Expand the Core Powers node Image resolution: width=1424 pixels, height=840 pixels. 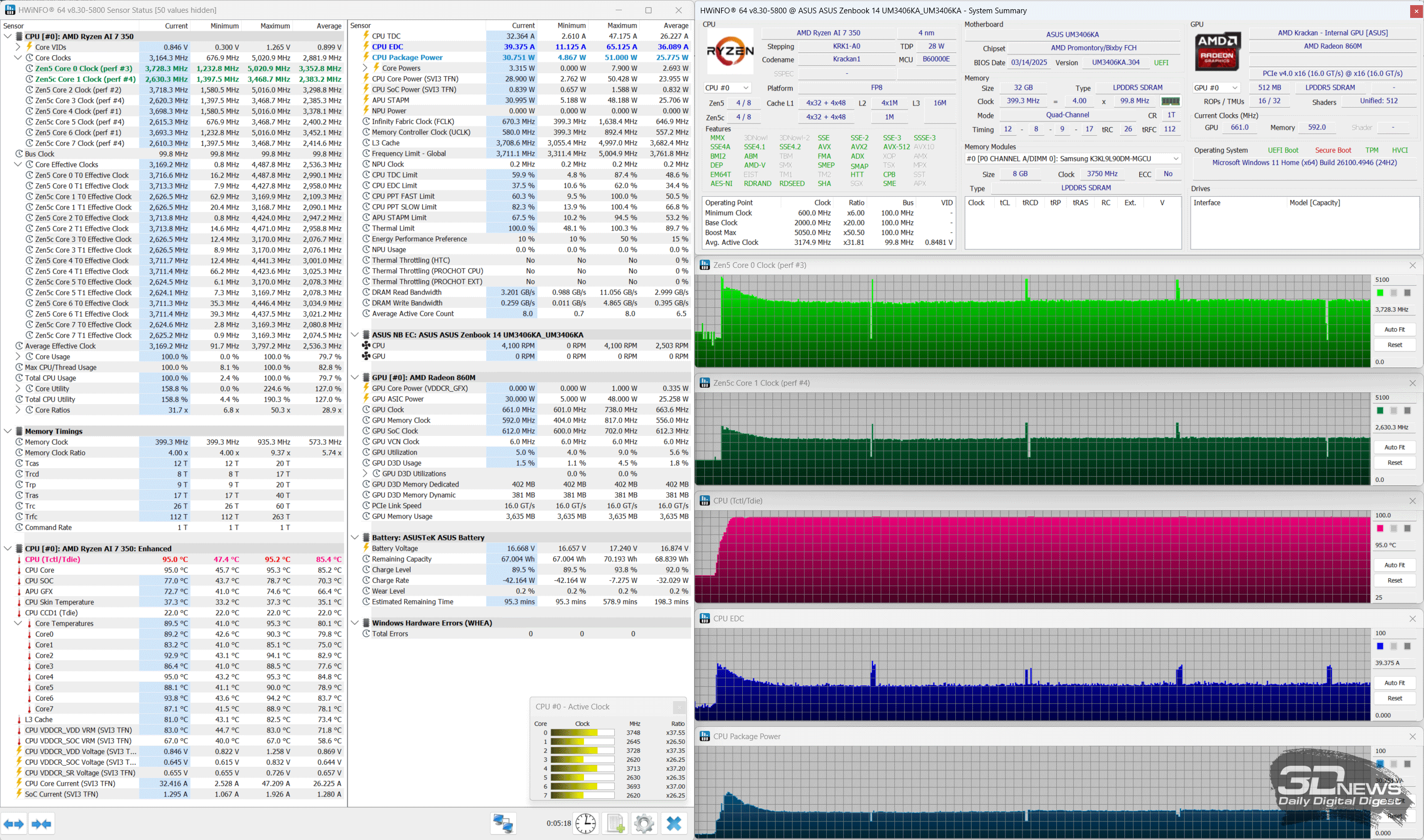(365, 68)
